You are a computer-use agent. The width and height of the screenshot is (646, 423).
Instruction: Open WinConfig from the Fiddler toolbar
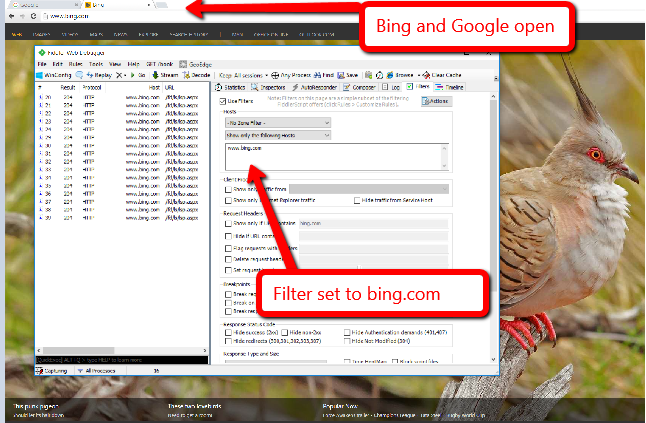click(54, 75)
